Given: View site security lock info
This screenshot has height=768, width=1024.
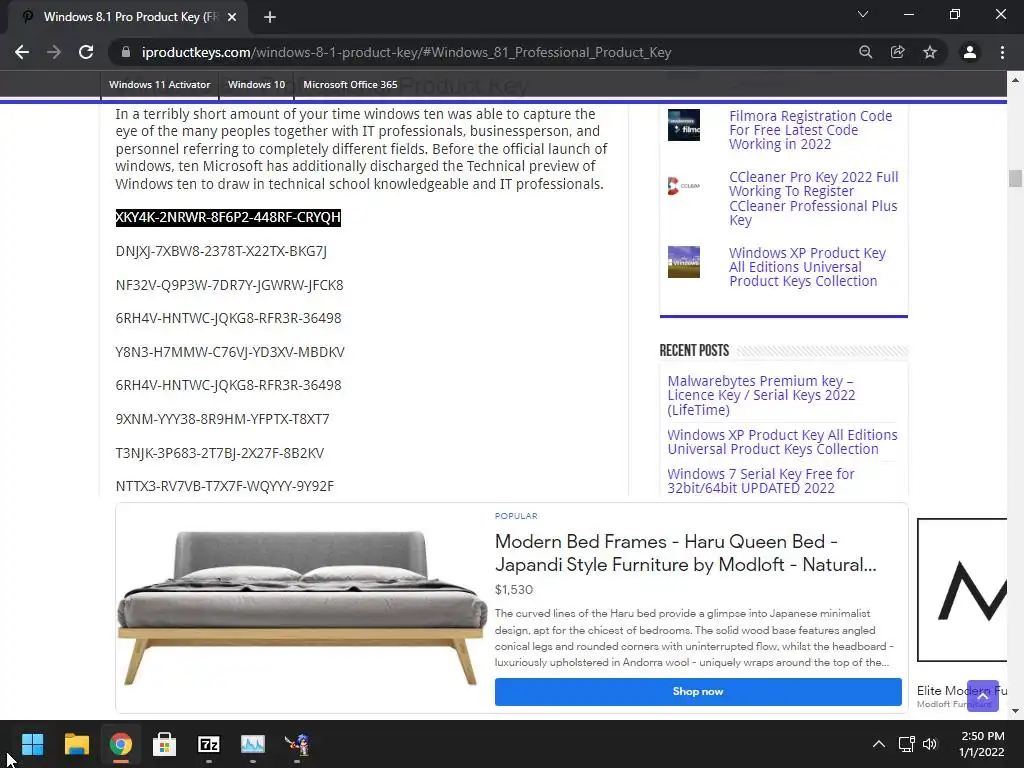Looking at the screenshot, I should click(126, 52).
